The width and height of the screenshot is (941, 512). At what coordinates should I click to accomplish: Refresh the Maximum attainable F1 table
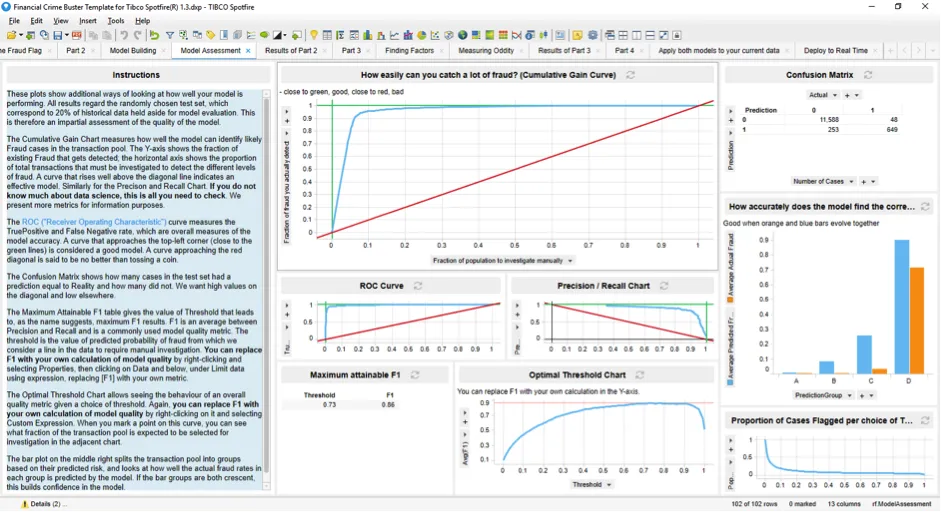[415, 375]
